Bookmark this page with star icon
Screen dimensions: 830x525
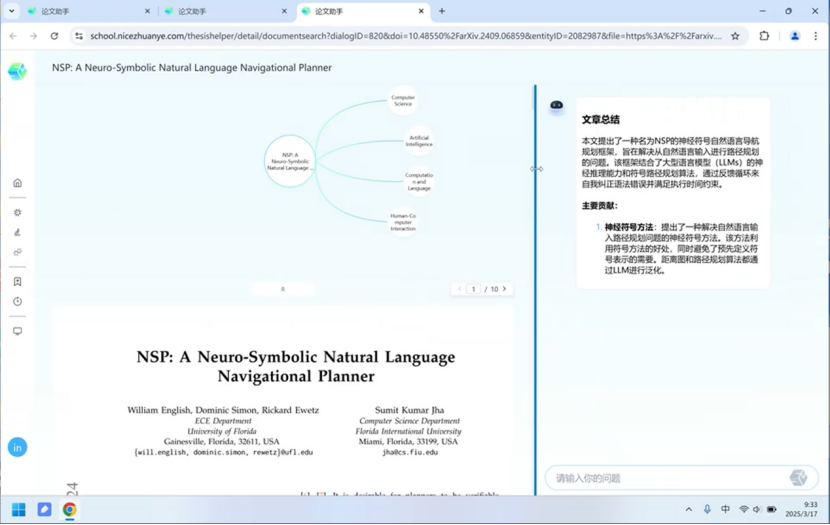pos(735,36)
